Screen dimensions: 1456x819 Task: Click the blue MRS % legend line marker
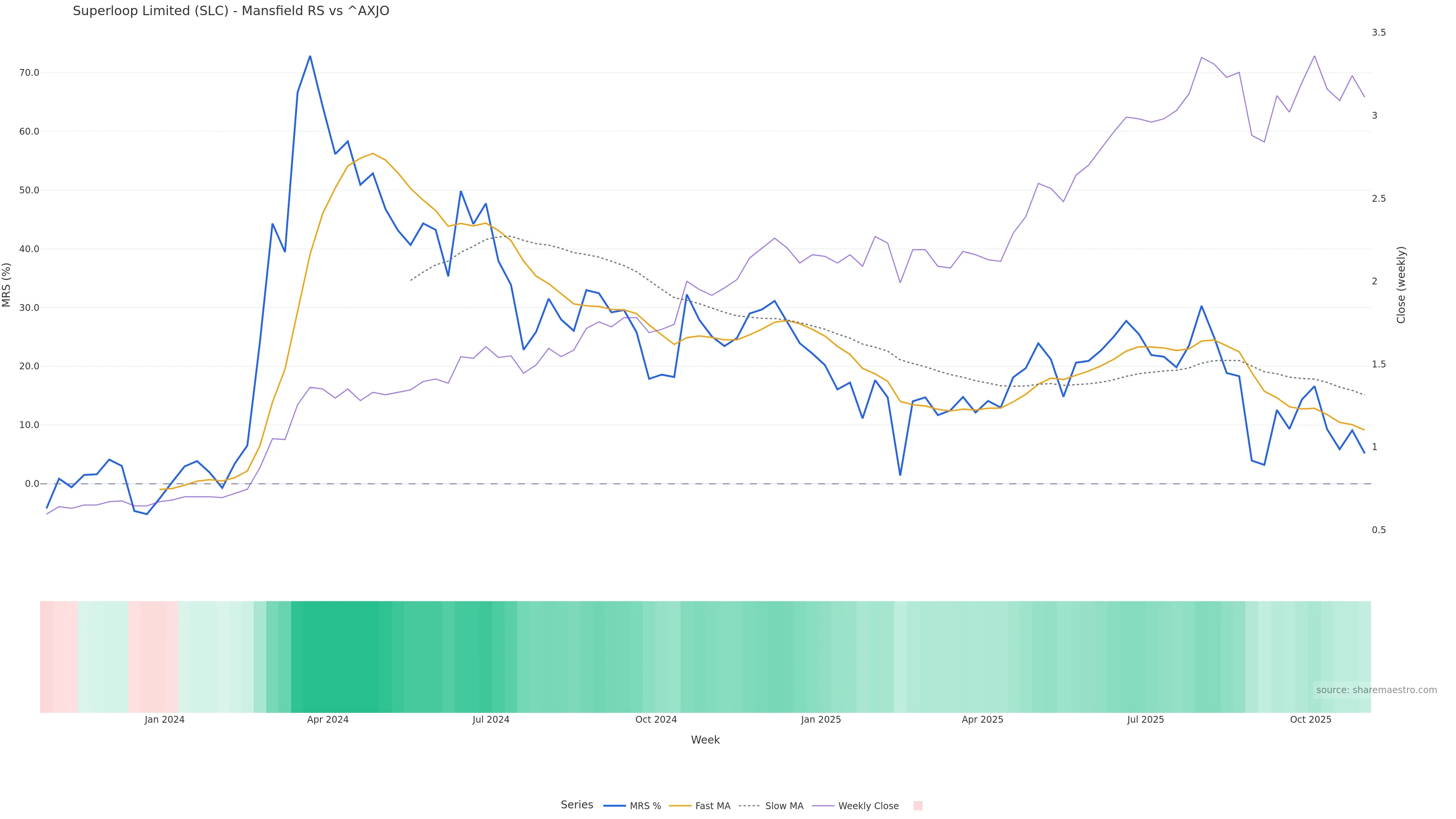click(x=614, y=806)
